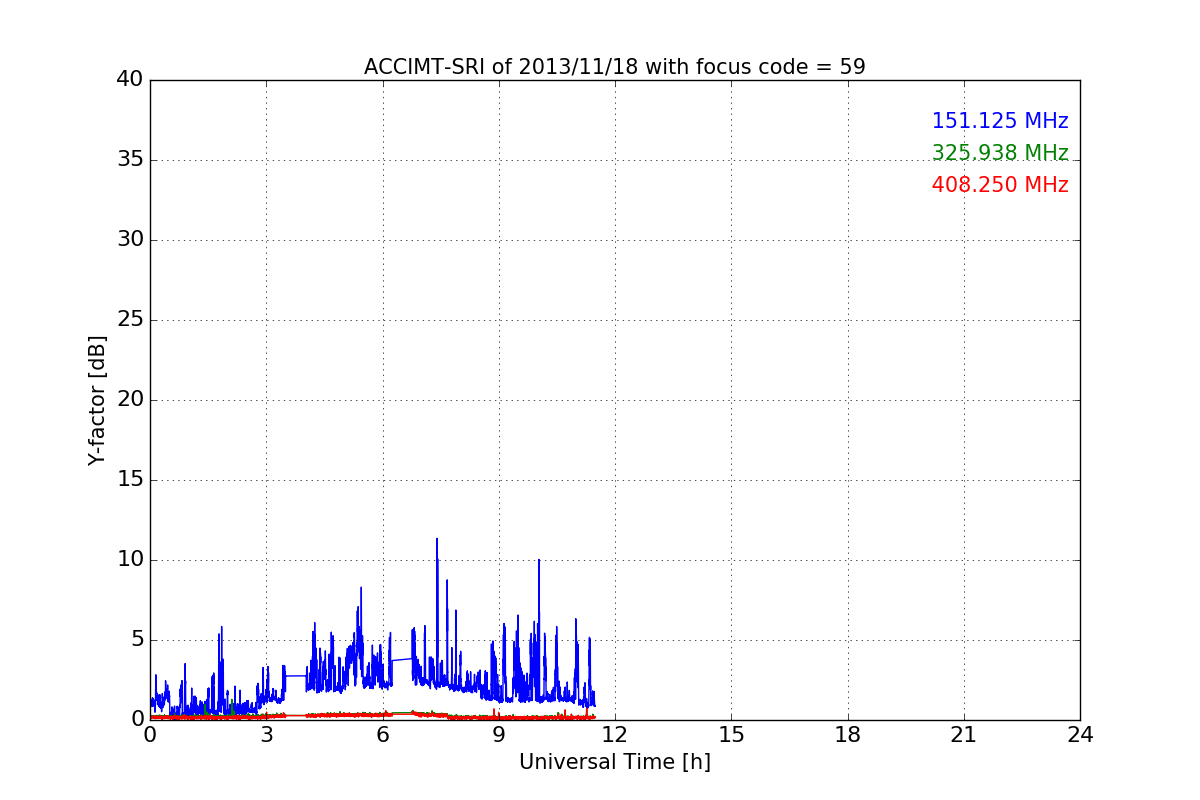
Task: Click the x-axis tick label '3'
Action: tap(266, 735)
